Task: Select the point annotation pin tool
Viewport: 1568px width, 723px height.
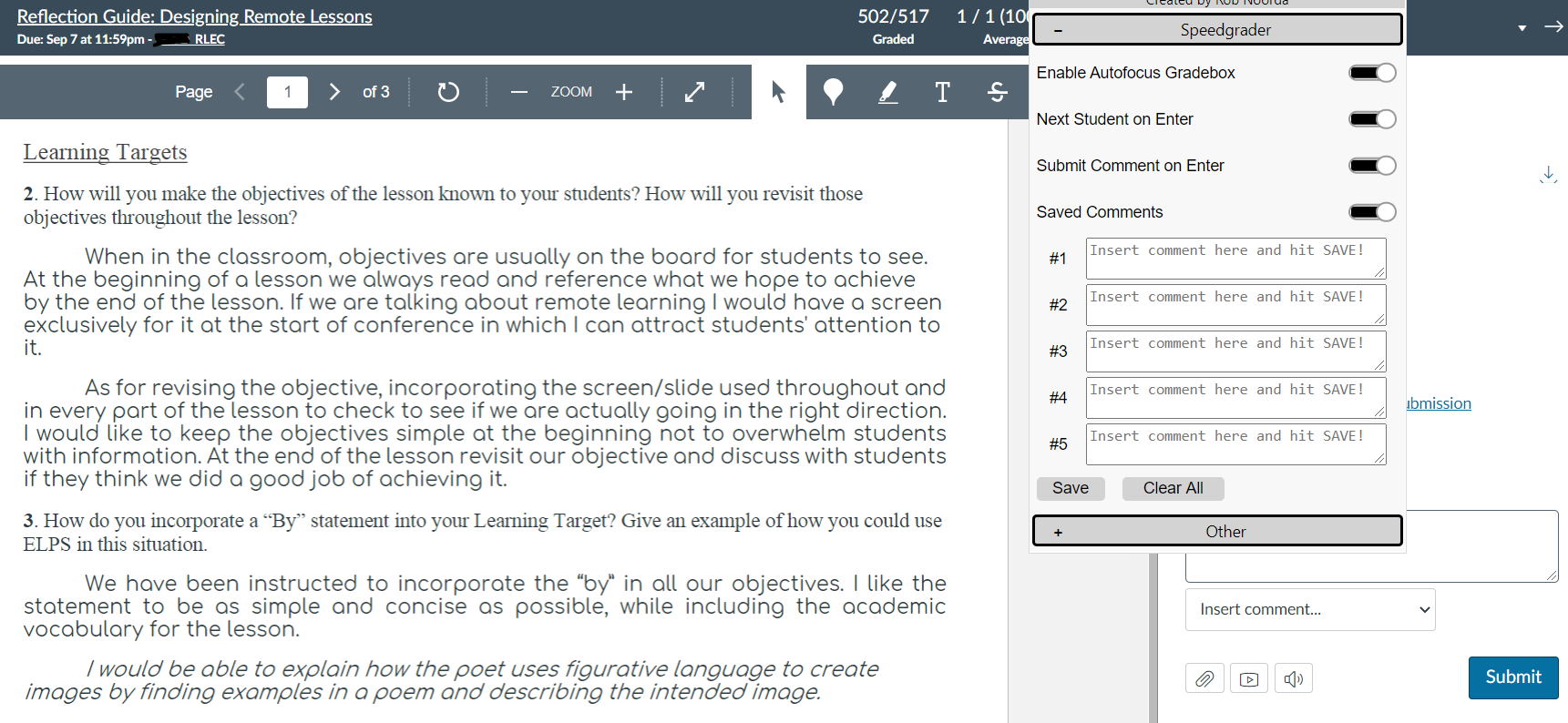Action: (833, 92)
